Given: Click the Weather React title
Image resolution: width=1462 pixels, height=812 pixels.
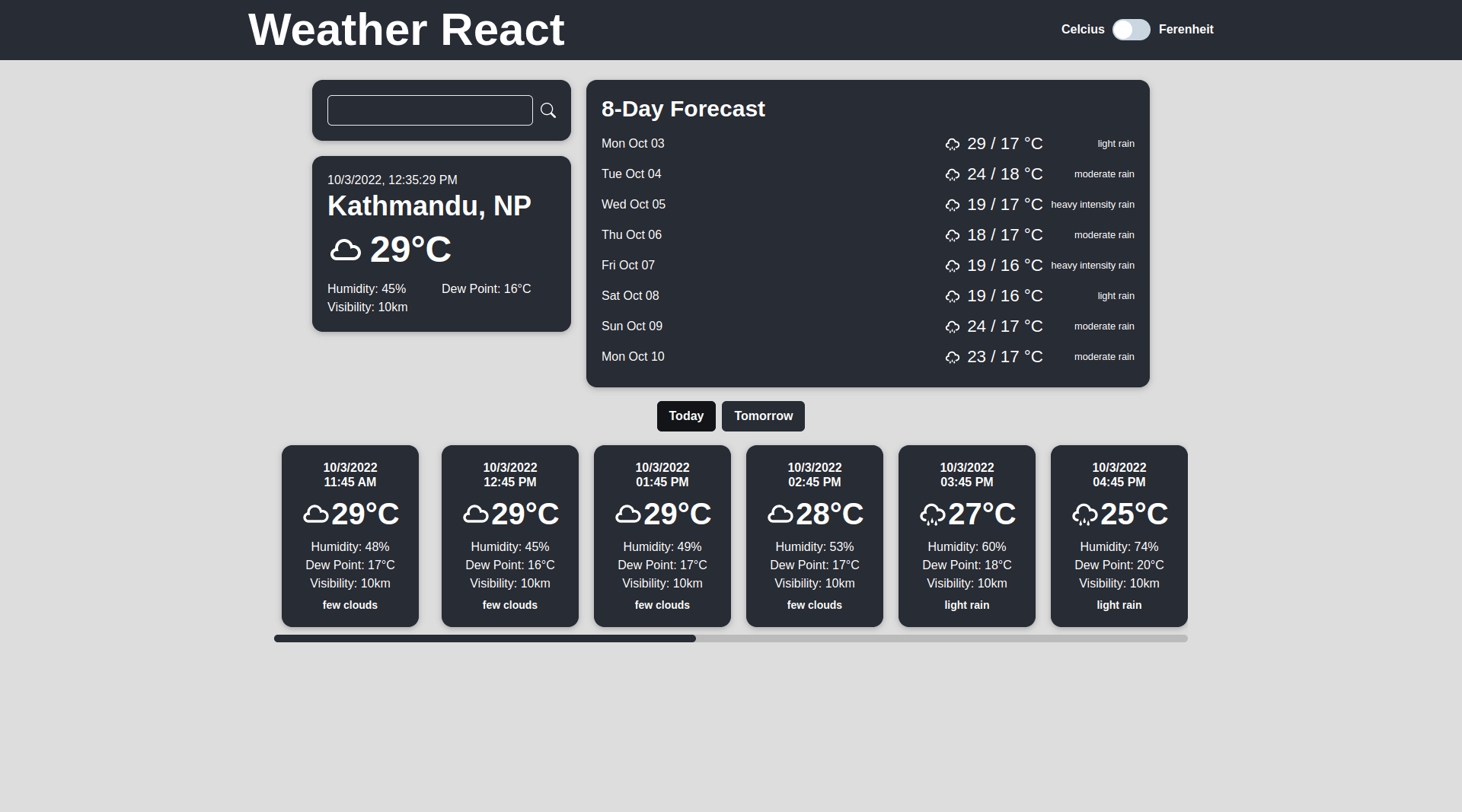Looking at the screenshot, I should coord(407,30).
